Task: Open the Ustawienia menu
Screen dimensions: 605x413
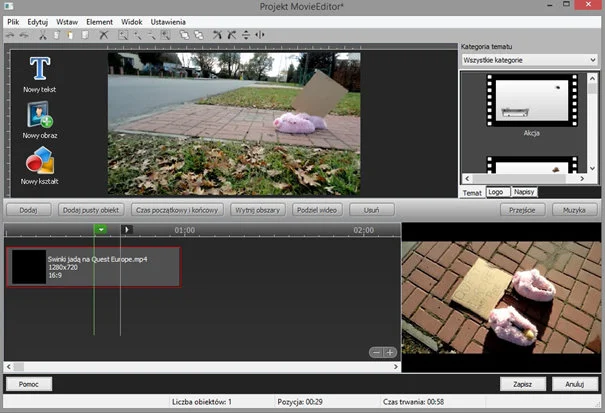Action: pyautogui.click(x=168, y=22)
